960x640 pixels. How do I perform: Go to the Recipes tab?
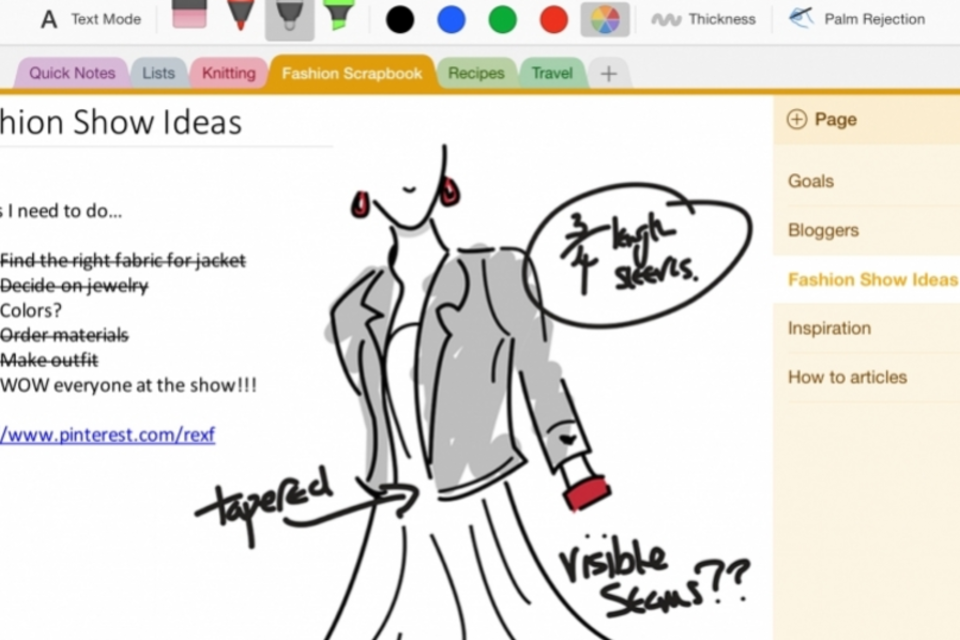point(476,73)
